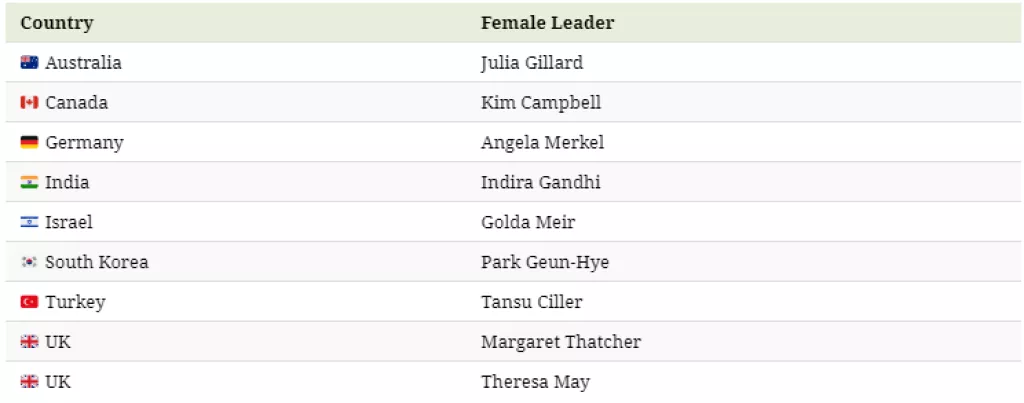Click the Canada flag icon
Viewport: 1024px width, 403px height.
coord(29,102)
